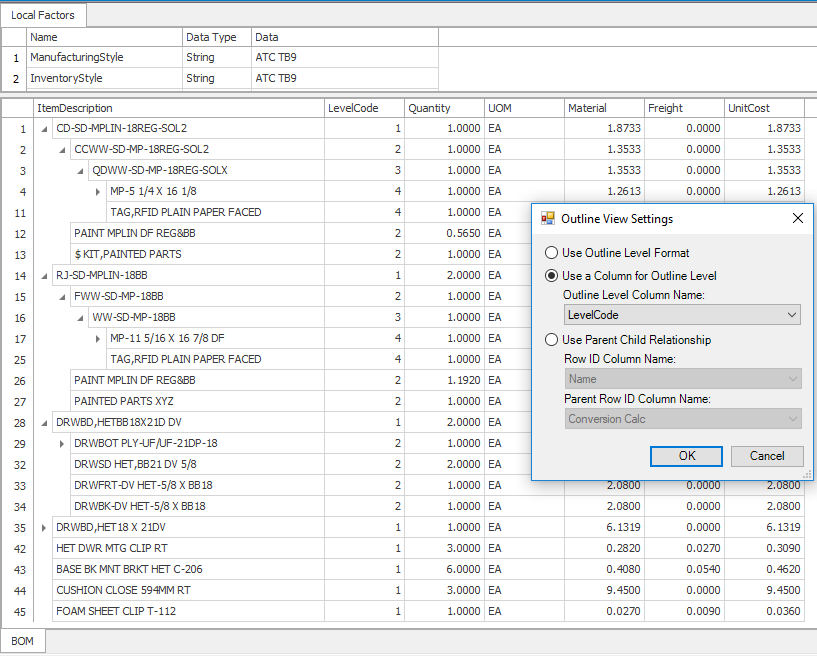
Task: Click the ItemDescription column header
Action: [180, 108]
